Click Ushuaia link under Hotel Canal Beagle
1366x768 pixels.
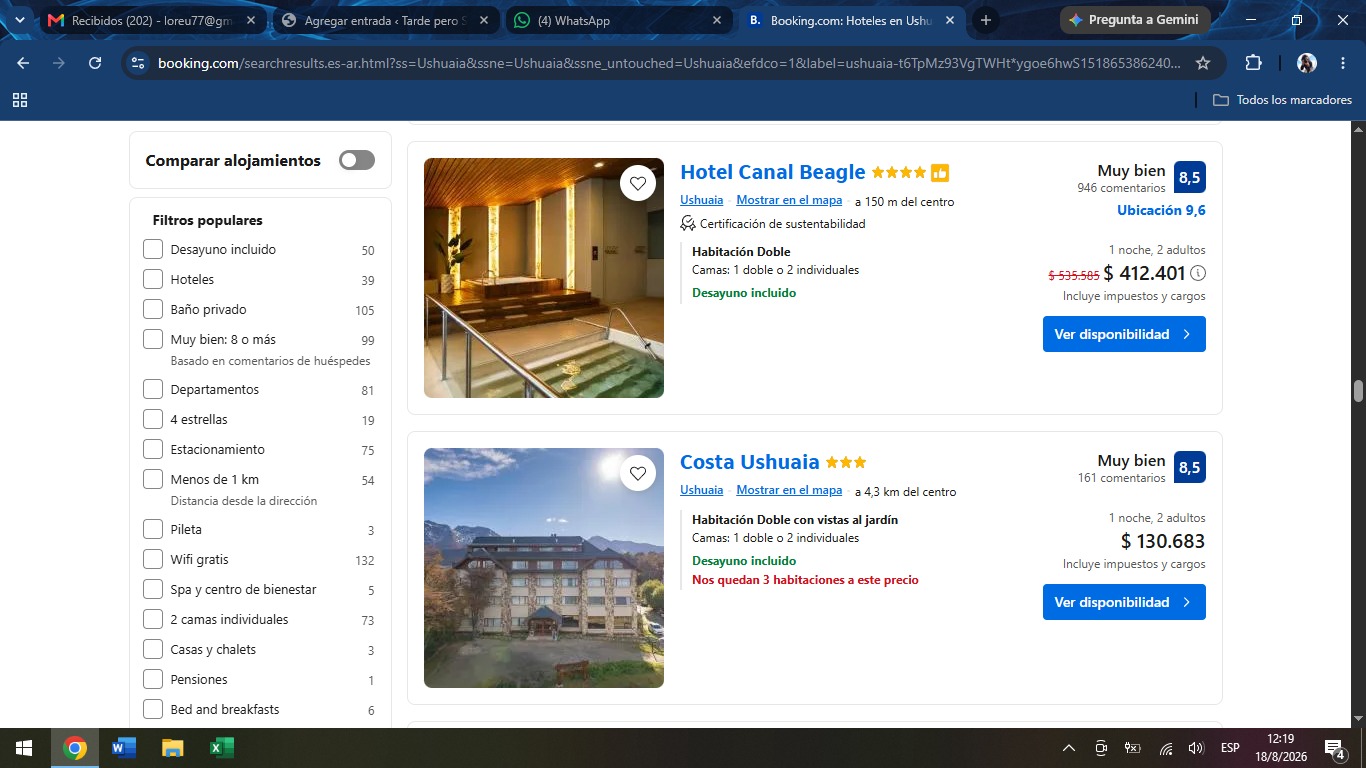(701, 200)
